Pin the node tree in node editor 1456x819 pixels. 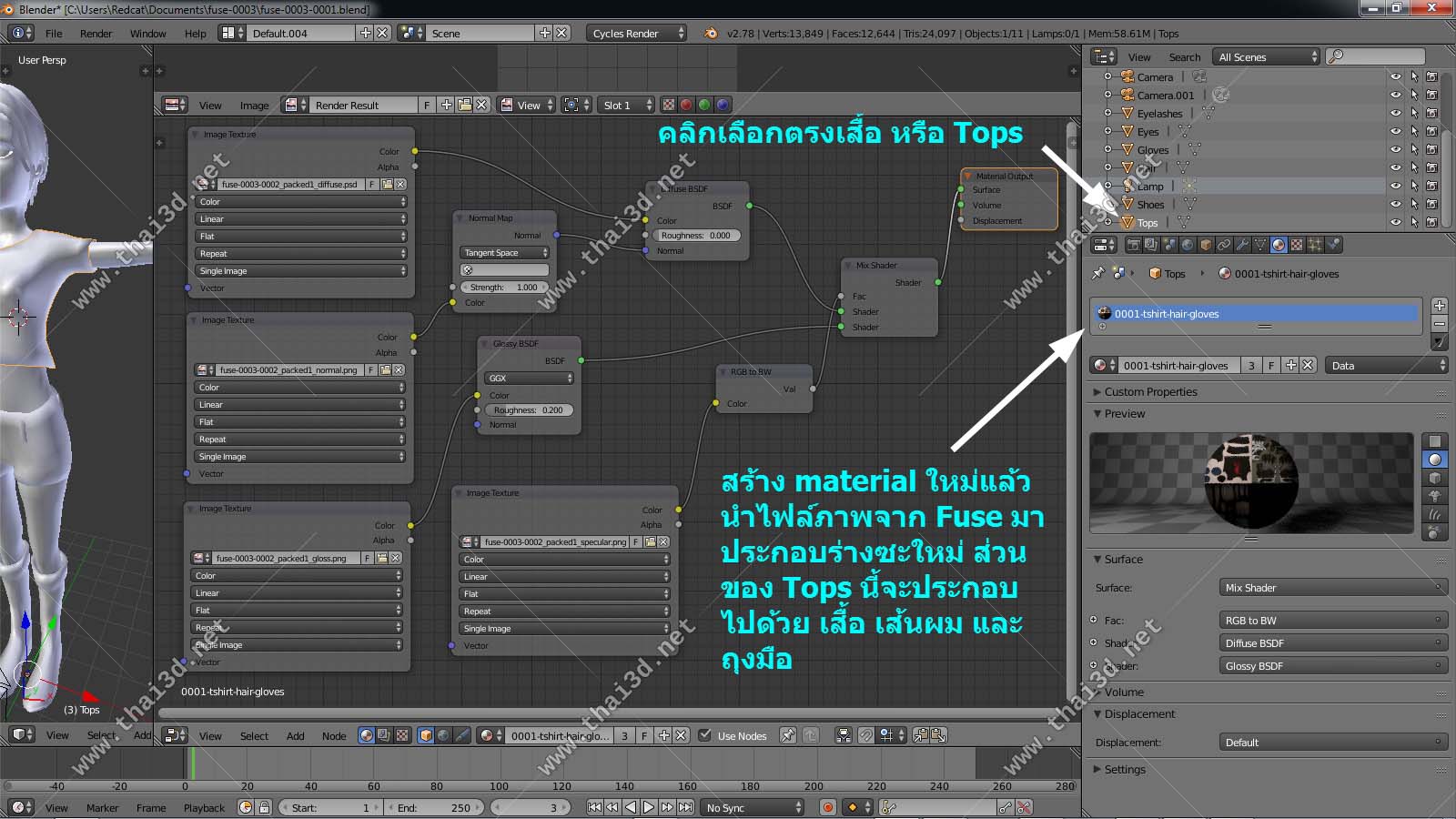[788, 735]
